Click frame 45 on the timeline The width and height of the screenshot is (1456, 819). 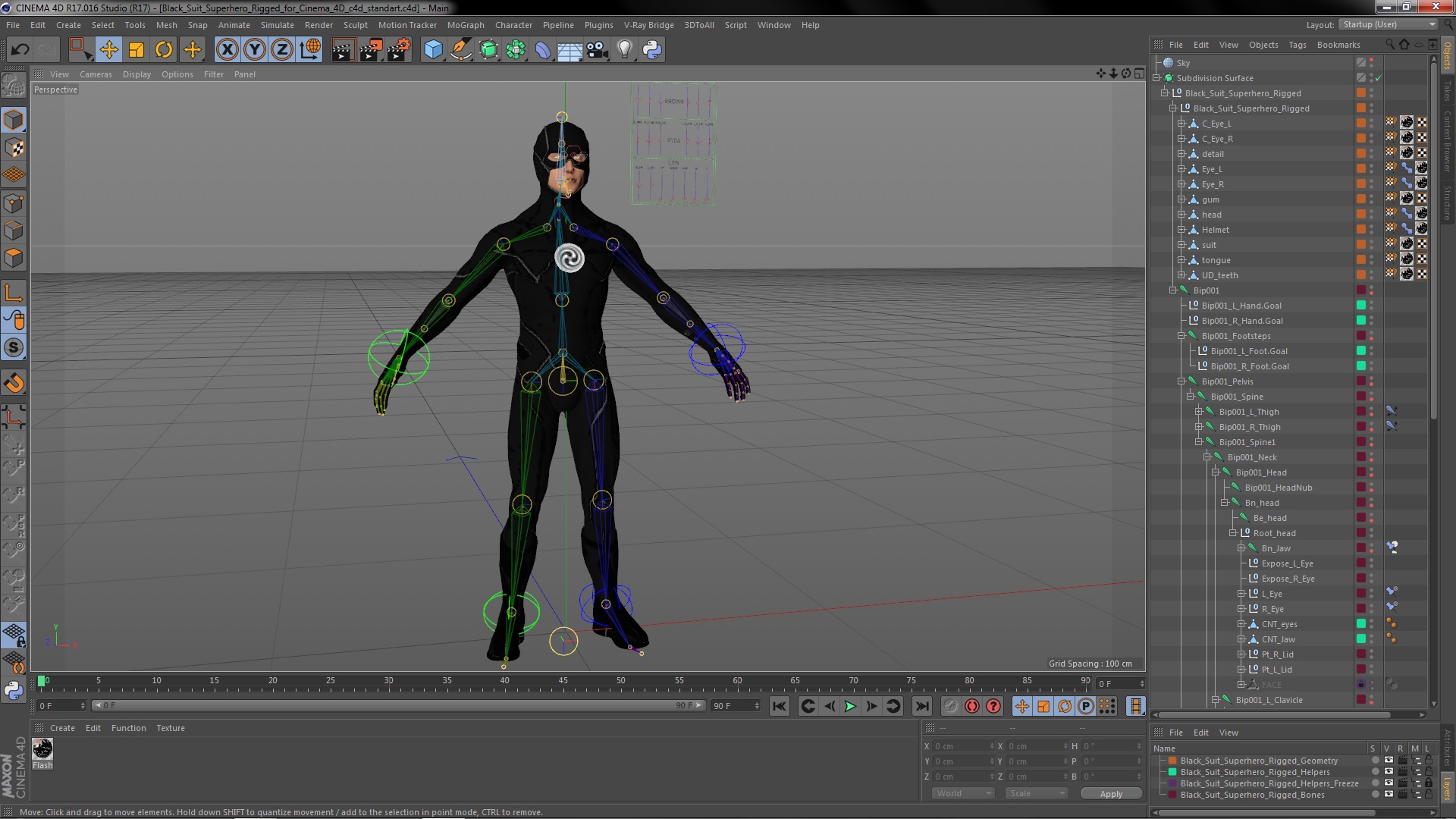pyautogui.click(x=563, y=681)
